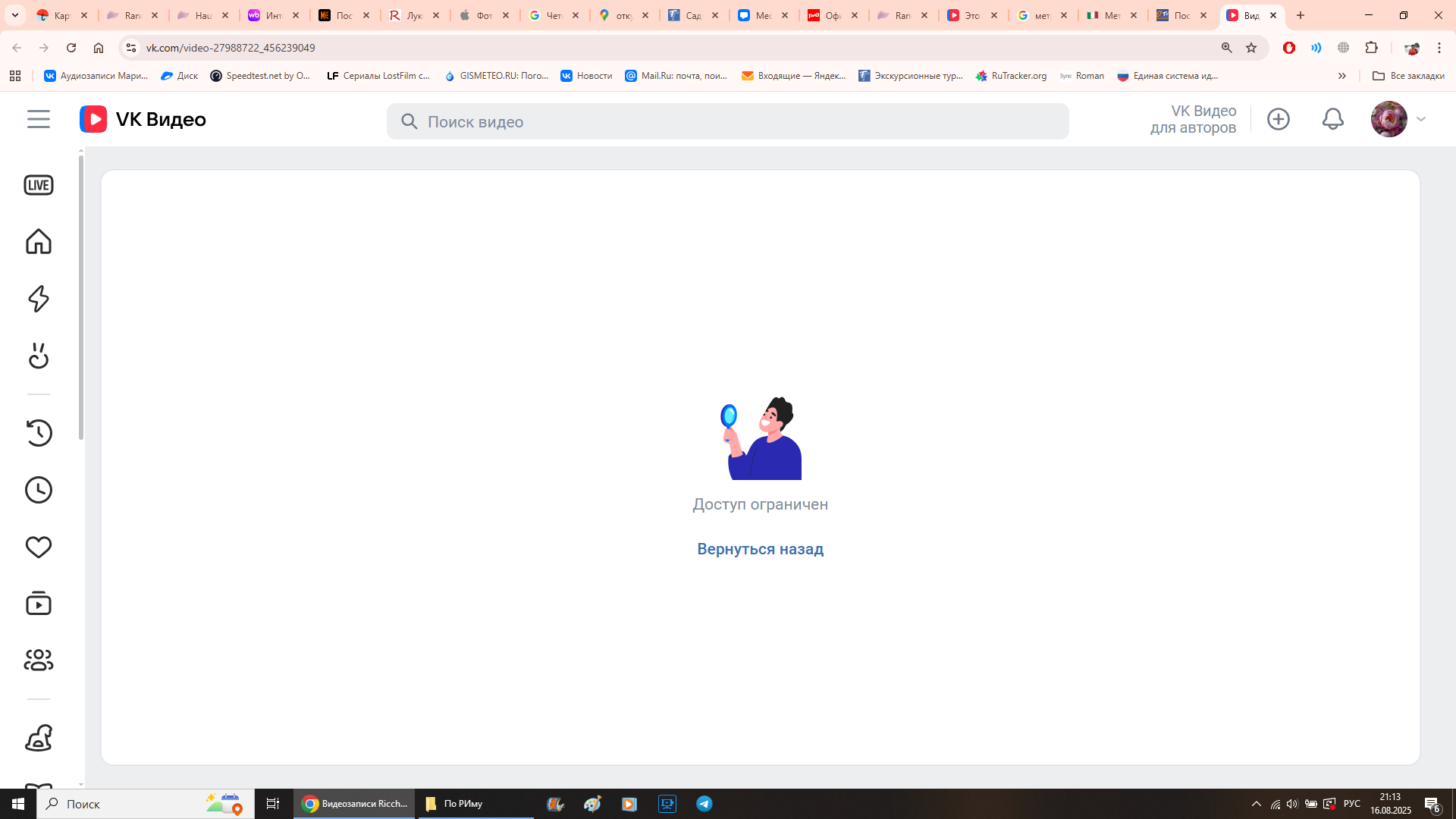Open site information icon in address bar
The height and width of the screenshot is (819, 1456).
pos(131,48)
